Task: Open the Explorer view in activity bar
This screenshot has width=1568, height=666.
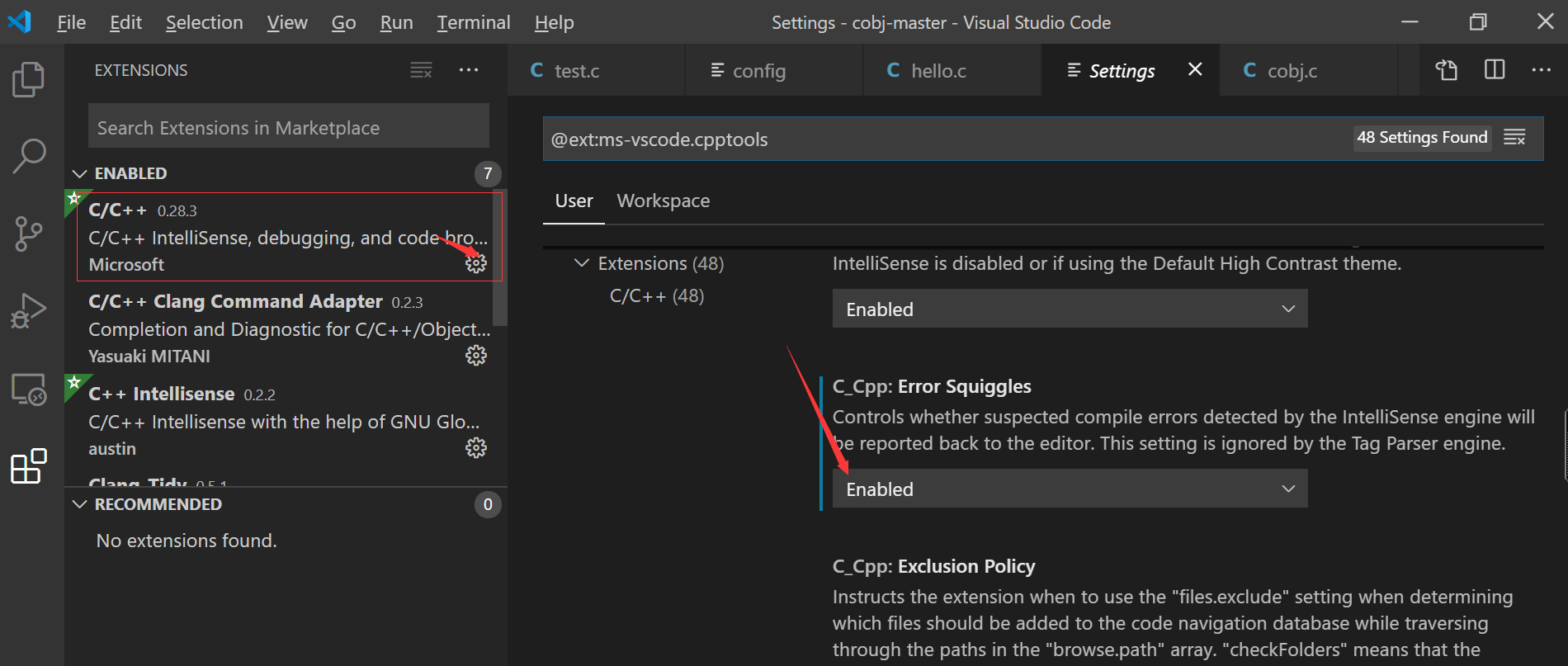Action: tap(29, 79)
